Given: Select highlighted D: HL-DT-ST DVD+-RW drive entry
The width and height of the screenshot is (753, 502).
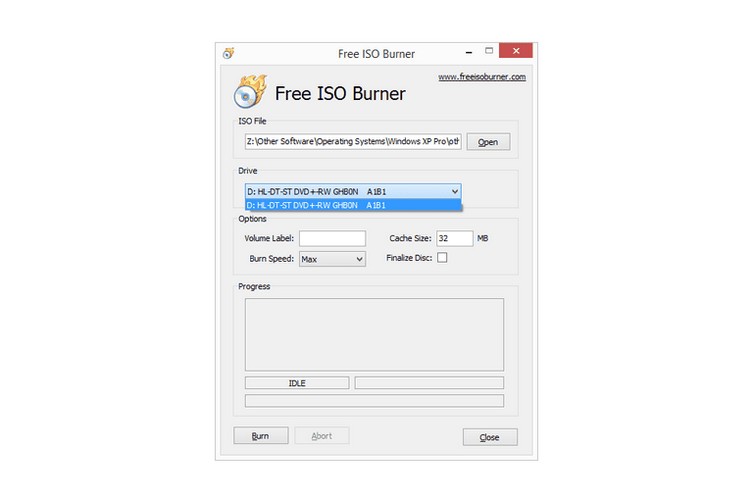Looking at the screenshot, I should coord(353,205).
